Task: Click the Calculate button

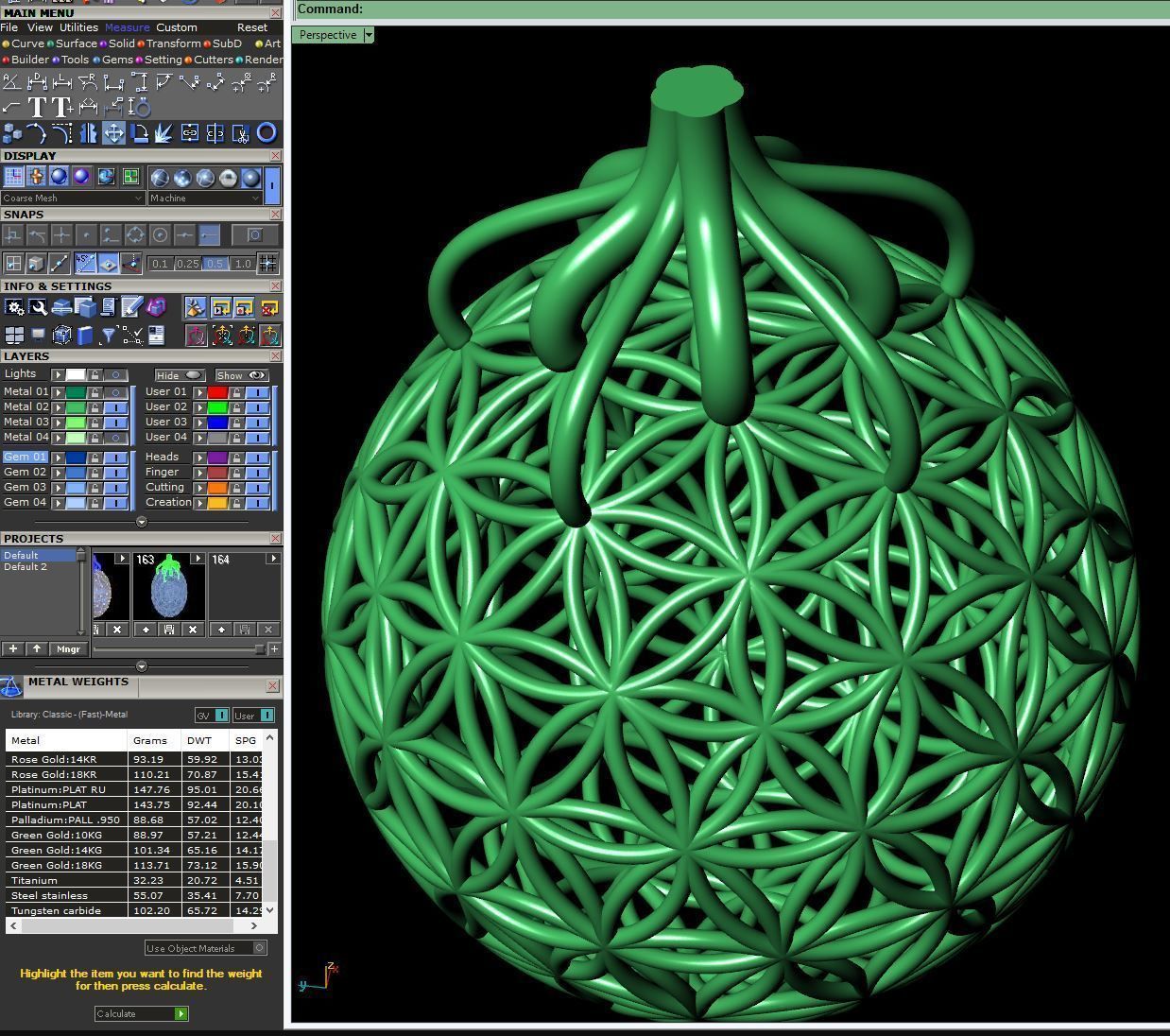Action: coord(142,1014)
